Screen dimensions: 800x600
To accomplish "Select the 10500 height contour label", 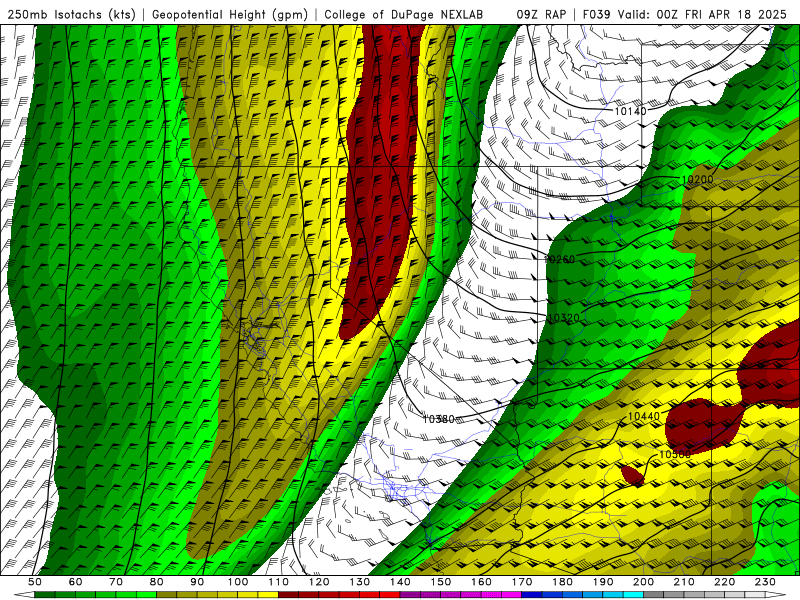I will pos(675,454).
